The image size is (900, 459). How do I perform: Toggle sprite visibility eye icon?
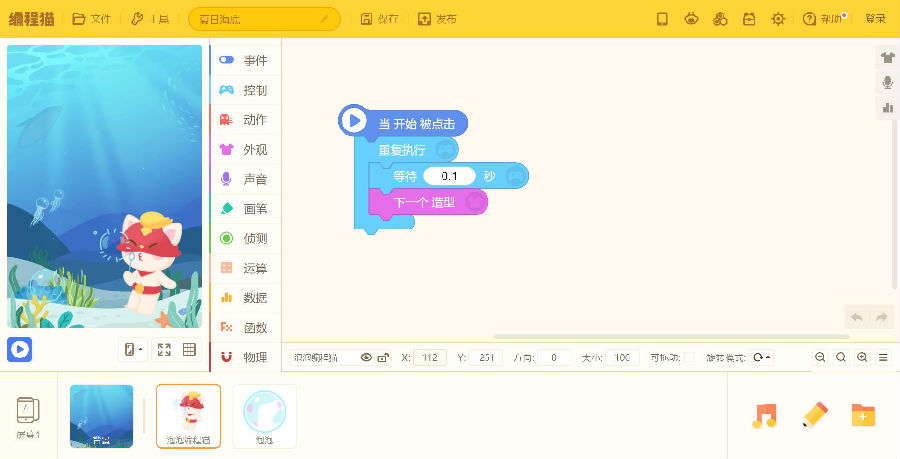[x=366, y=358]
